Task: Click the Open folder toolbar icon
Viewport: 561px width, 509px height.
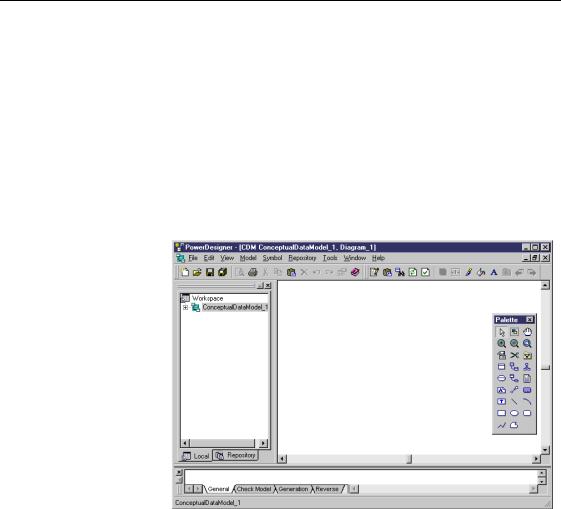Action: [197, 272]
